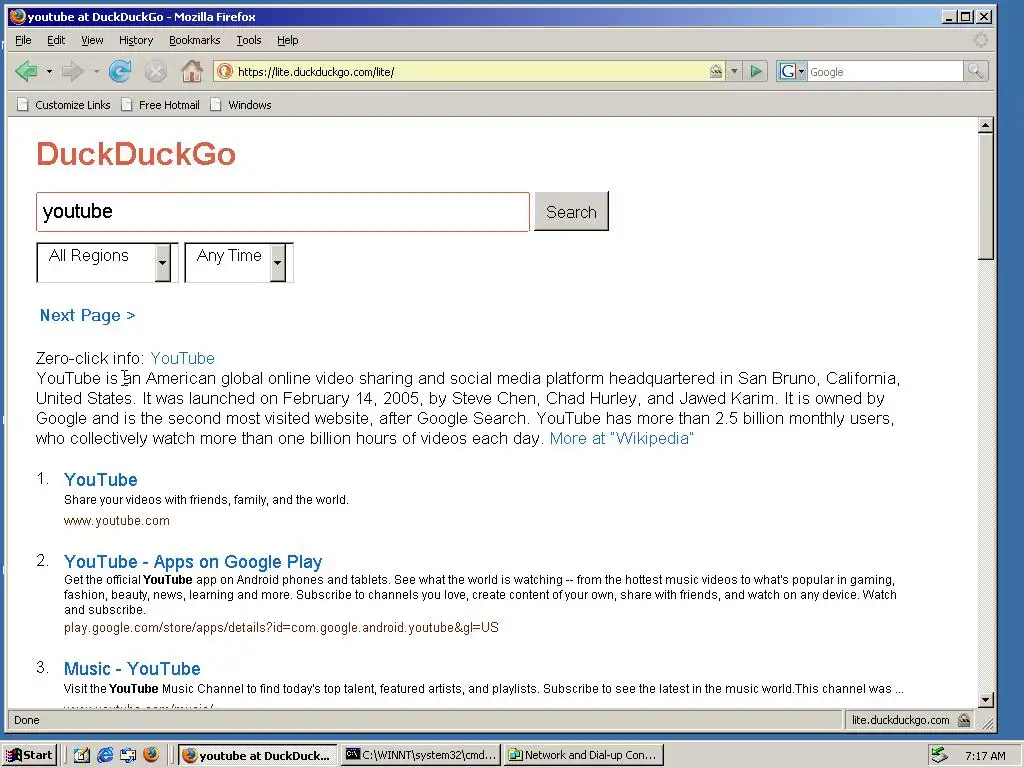Click the Forward navigation arrow
The image size is (1024, 768).
pyautogui.click(x=72, y=71)
